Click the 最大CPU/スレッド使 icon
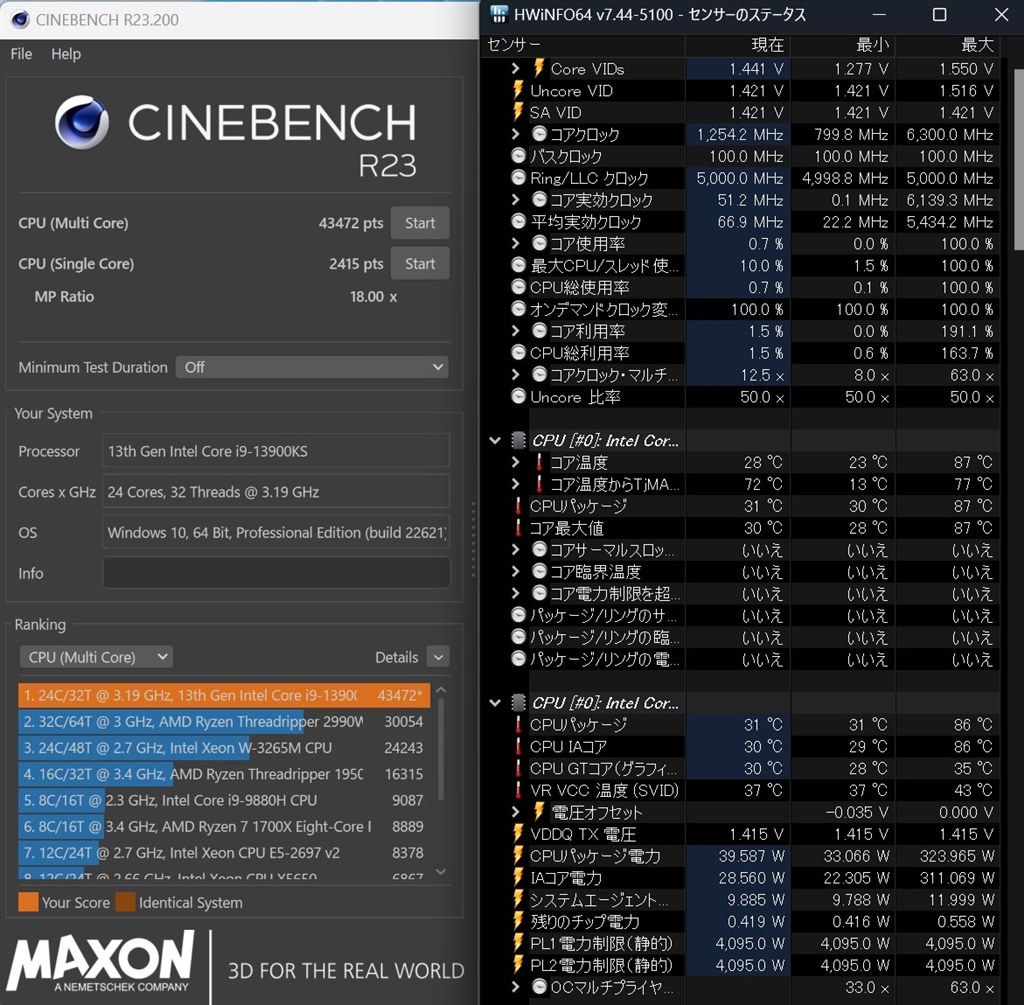 tap(519, 265)
